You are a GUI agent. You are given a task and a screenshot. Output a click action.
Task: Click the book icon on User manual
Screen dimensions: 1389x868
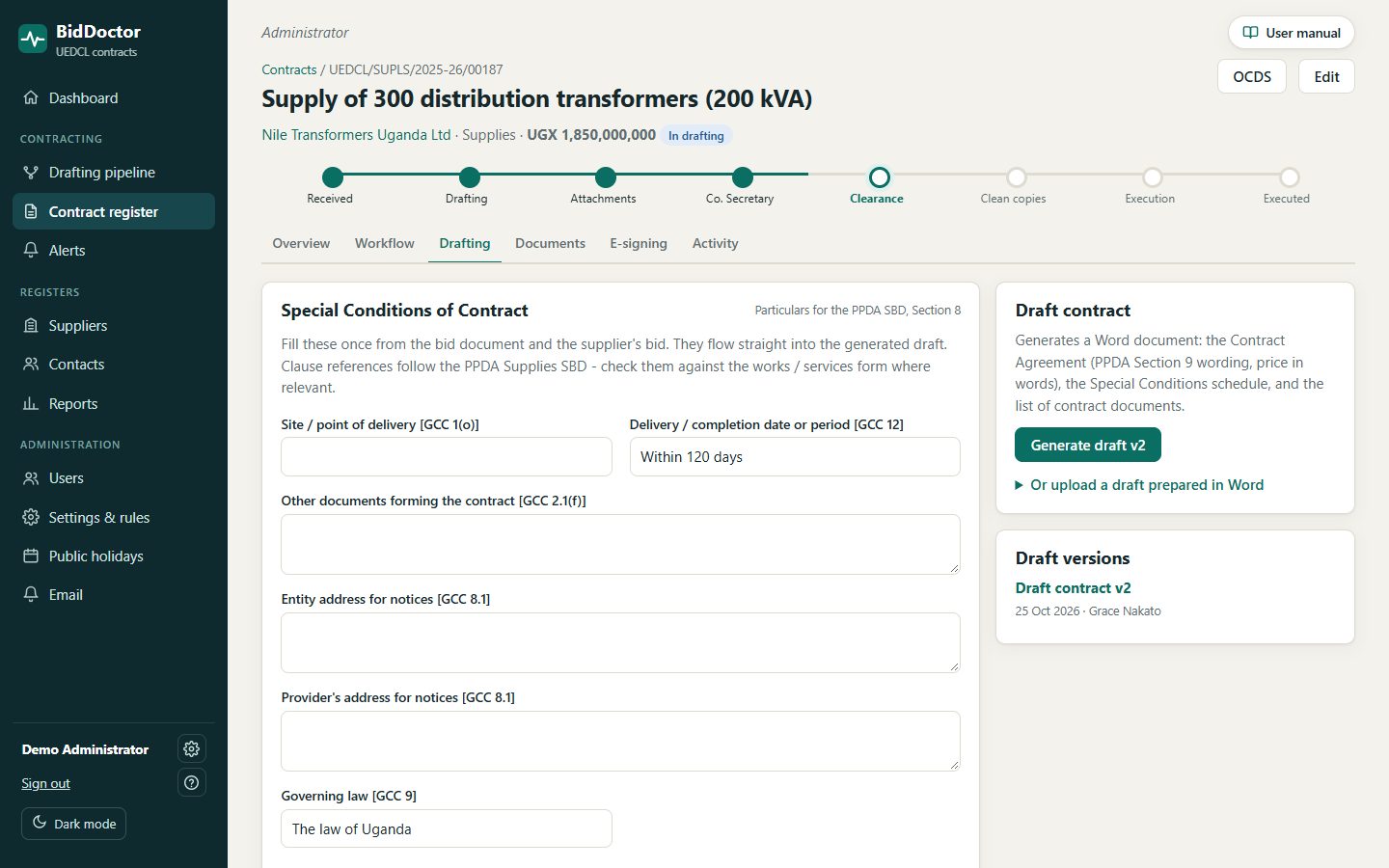pos(1250,33)
